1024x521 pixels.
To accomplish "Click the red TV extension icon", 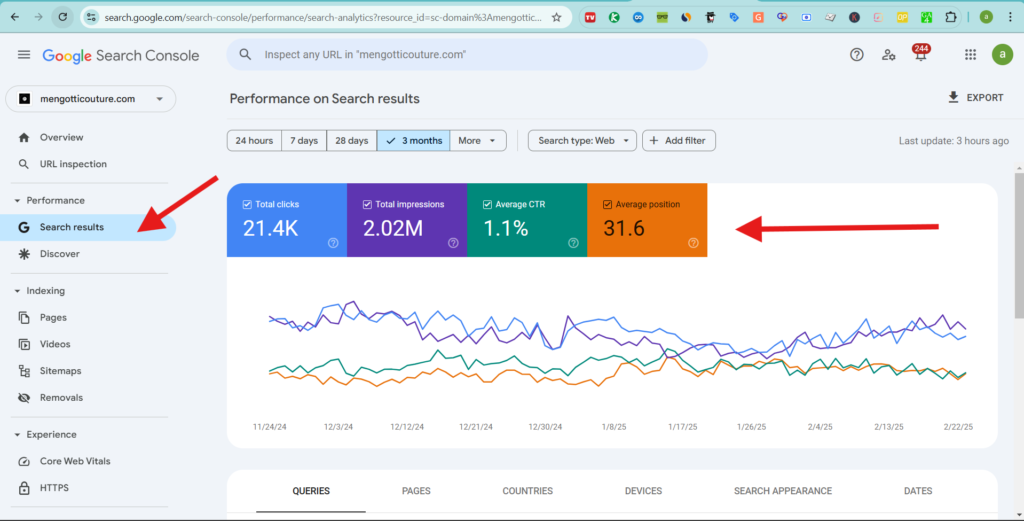I will (590, 18).
